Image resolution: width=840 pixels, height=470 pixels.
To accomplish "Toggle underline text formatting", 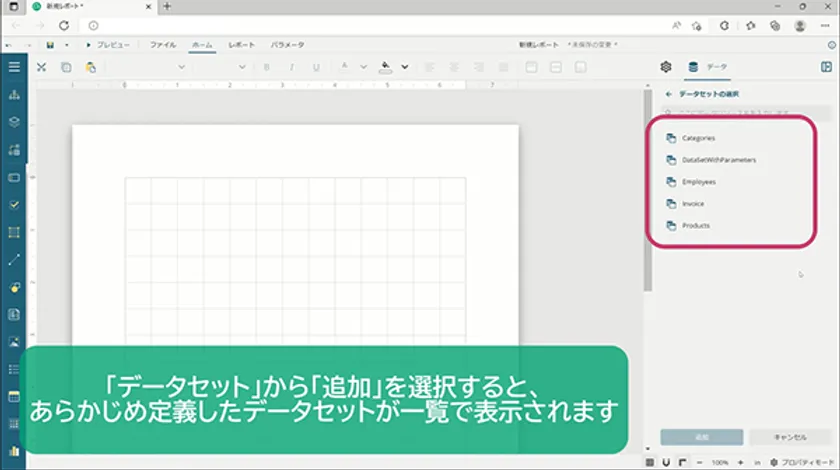I will (x=316, y=67).
